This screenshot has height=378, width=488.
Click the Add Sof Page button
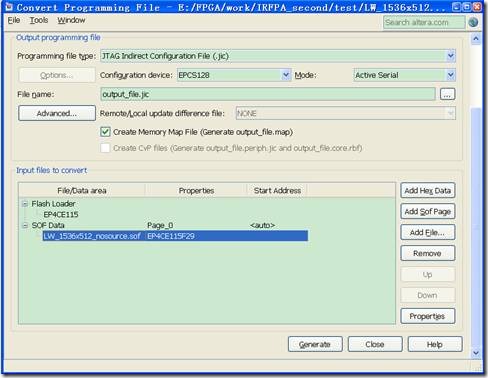click(x=428, y=211)
